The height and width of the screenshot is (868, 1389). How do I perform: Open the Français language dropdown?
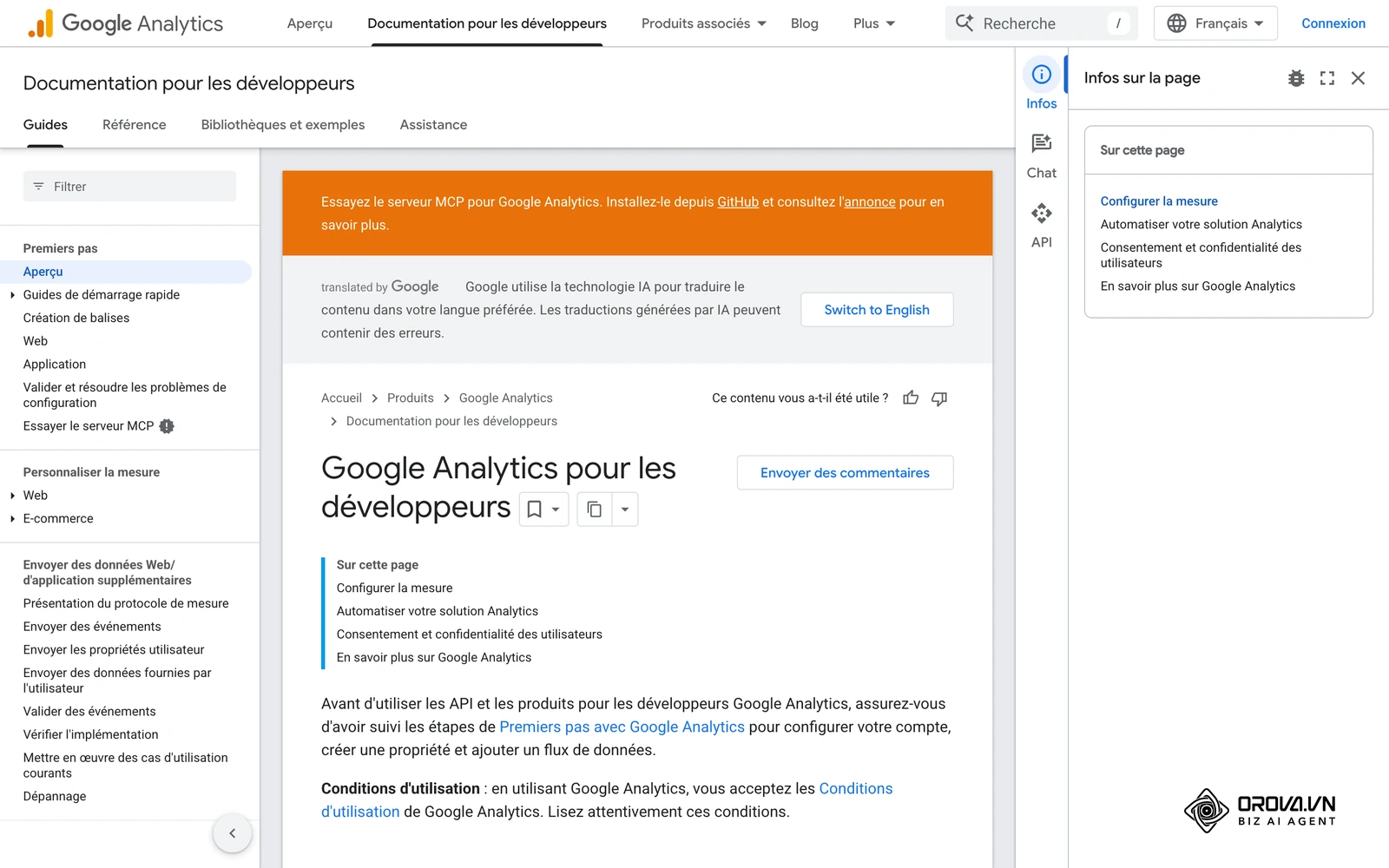coord(1215,23)
